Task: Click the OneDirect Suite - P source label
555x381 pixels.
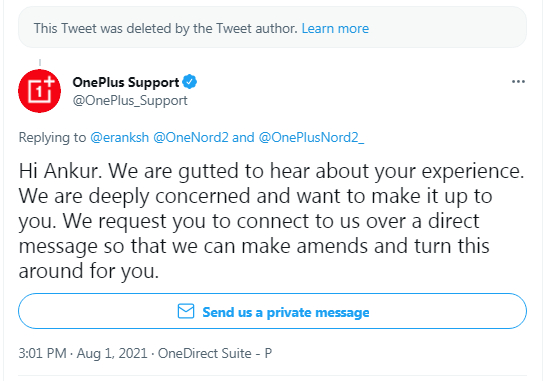Action: pos(215,353)
